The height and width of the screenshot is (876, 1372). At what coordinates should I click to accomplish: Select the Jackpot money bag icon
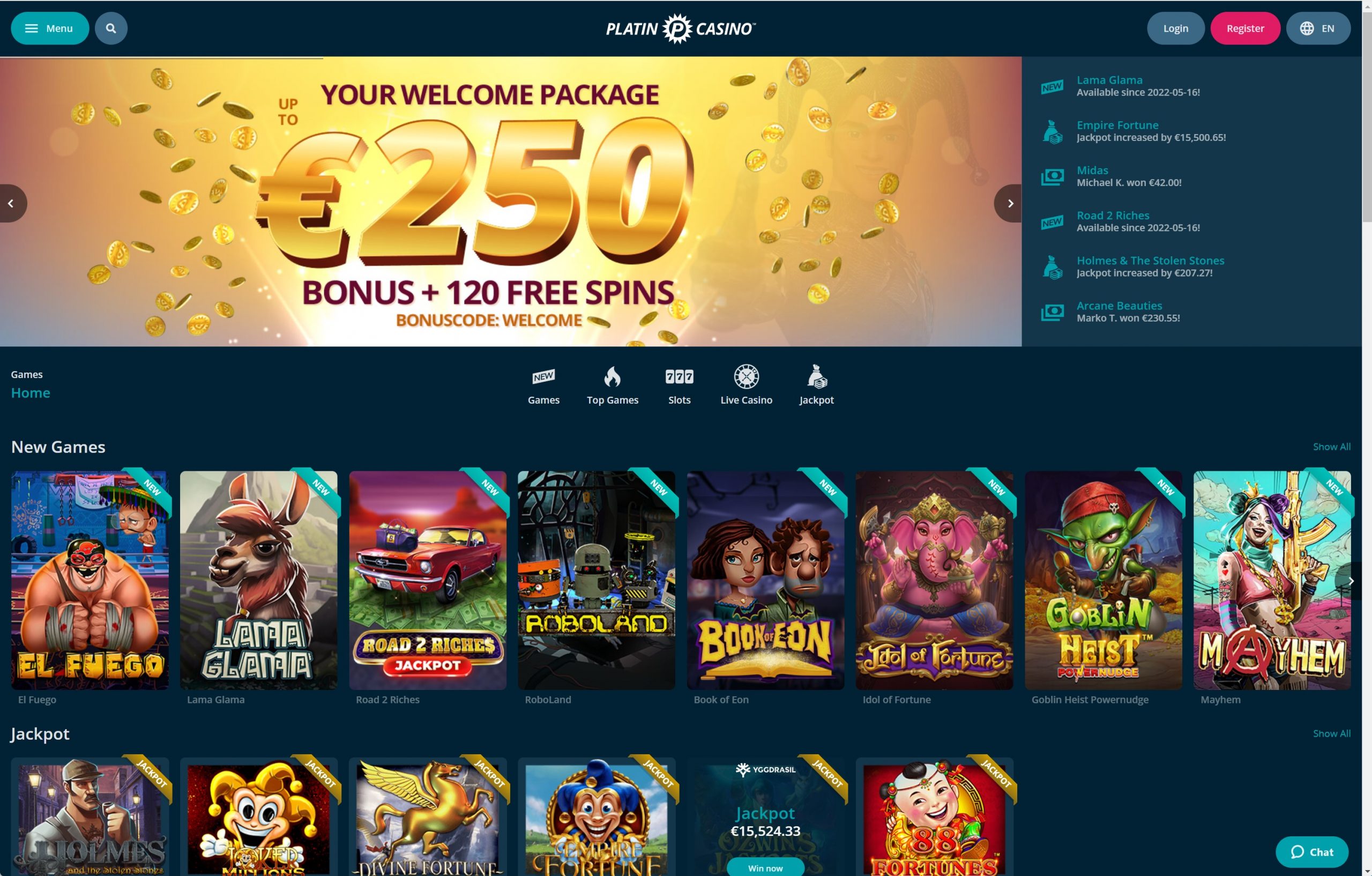tap(816, 377)
